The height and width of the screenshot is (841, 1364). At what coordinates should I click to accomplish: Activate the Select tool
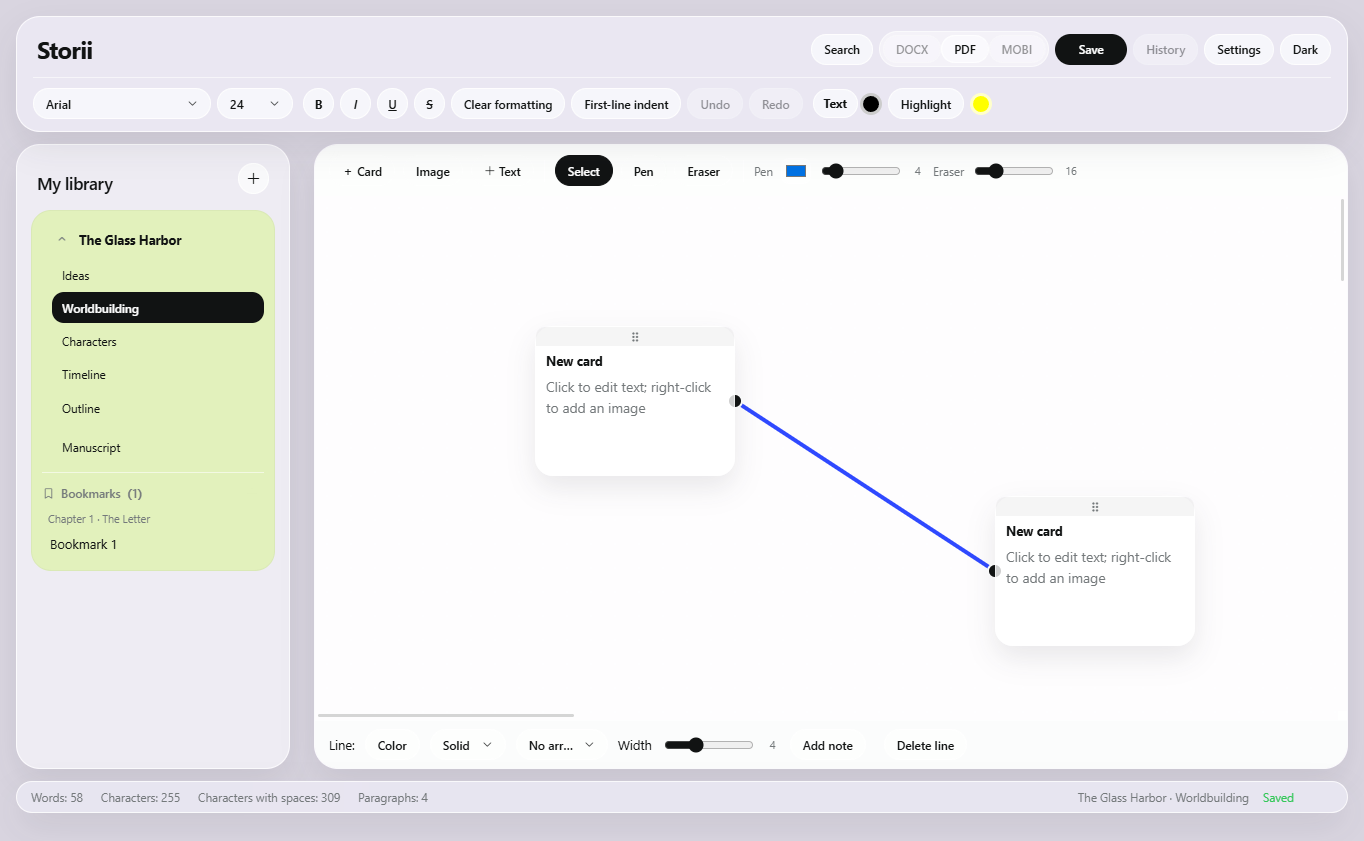pyautogui.click(x=584, y=171)
